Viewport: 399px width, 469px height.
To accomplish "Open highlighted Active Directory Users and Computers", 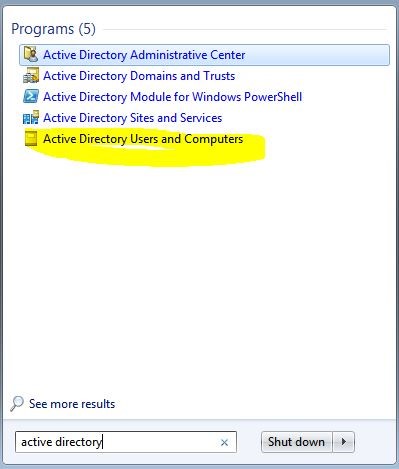I will [143, 139].
